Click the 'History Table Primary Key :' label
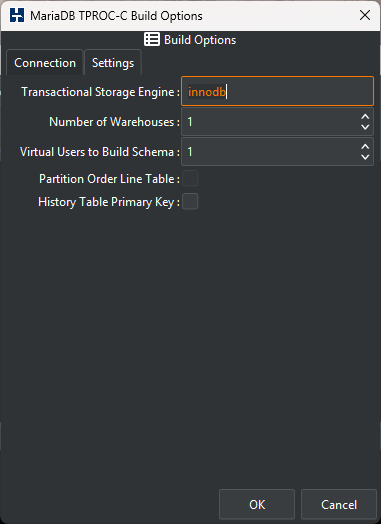Image resolution: width=381 pixels, height=524 pixels. (x=109, y=202)
